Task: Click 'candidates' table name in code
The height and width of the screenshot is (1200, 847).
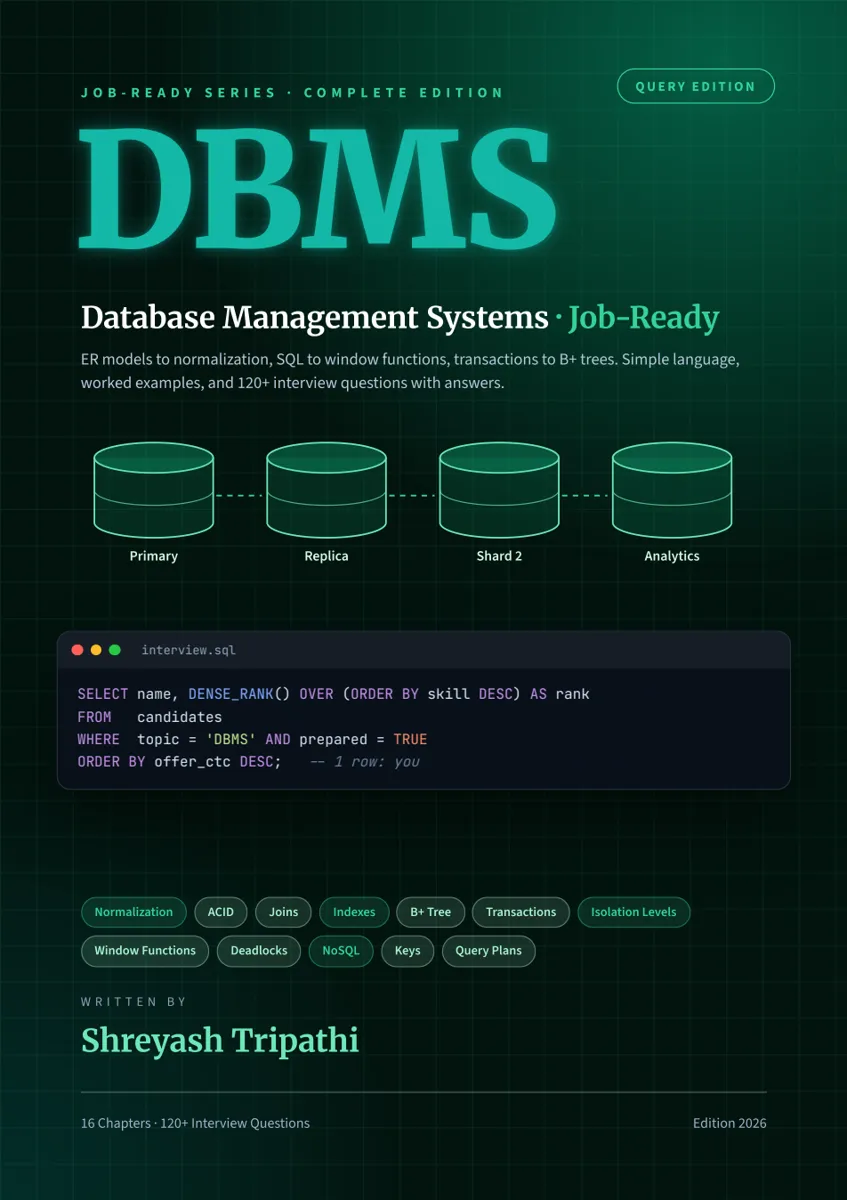Action: pos(179,717)
